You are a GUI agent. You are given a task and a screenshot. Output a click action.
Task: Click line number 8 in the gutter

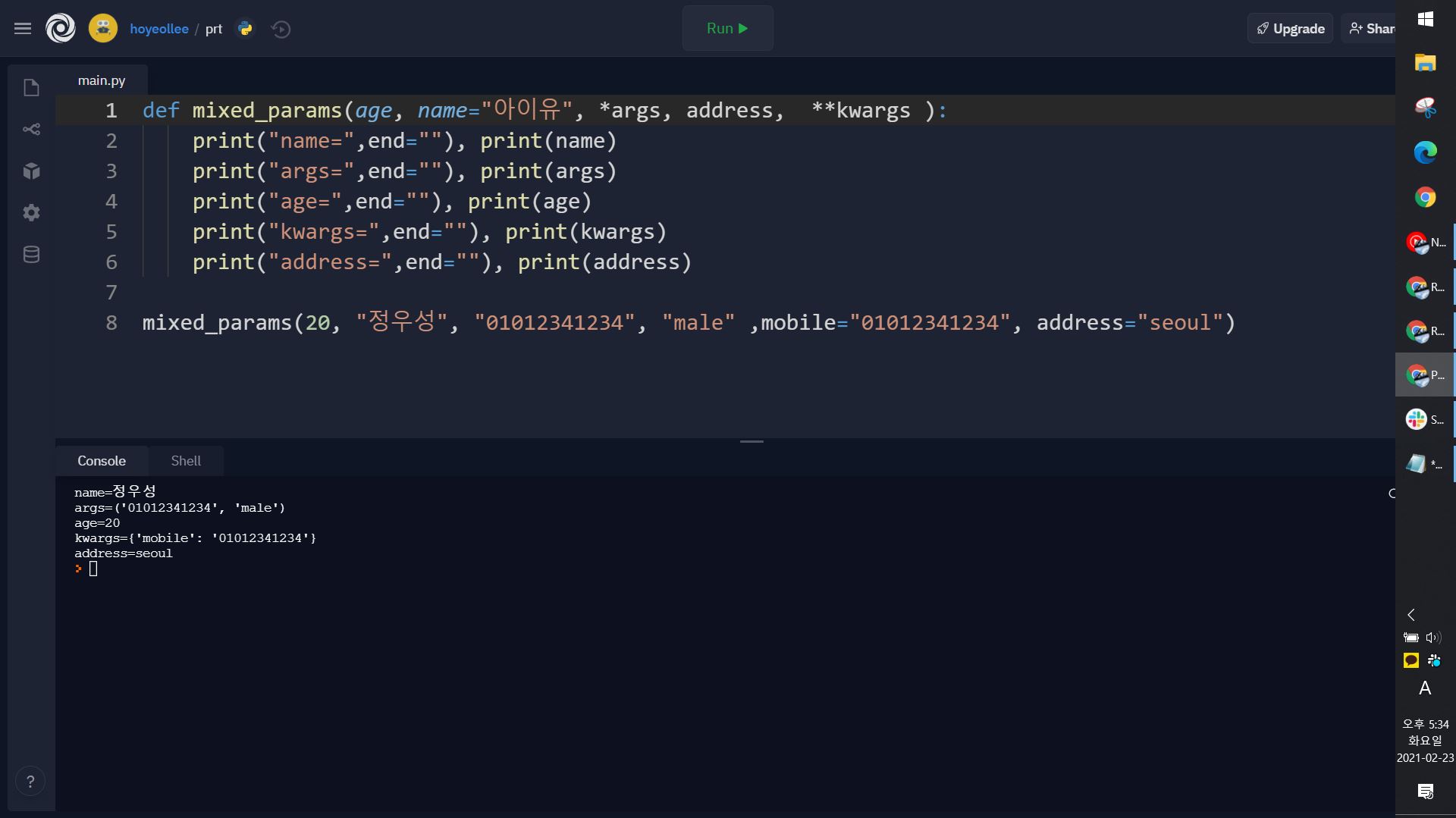tap(111, 323)
